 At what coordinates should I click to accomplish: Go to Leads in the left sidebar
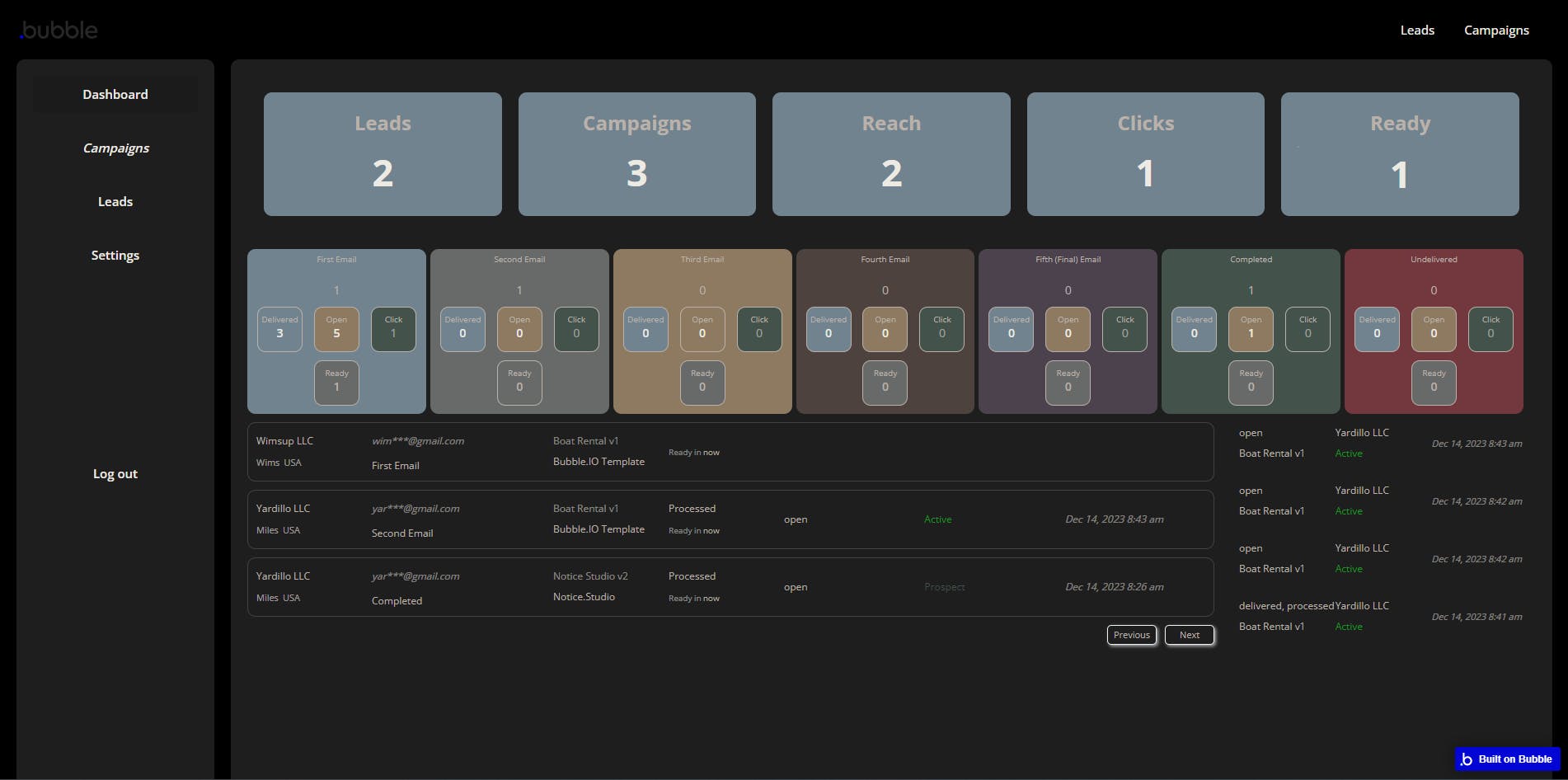(115, 202)
